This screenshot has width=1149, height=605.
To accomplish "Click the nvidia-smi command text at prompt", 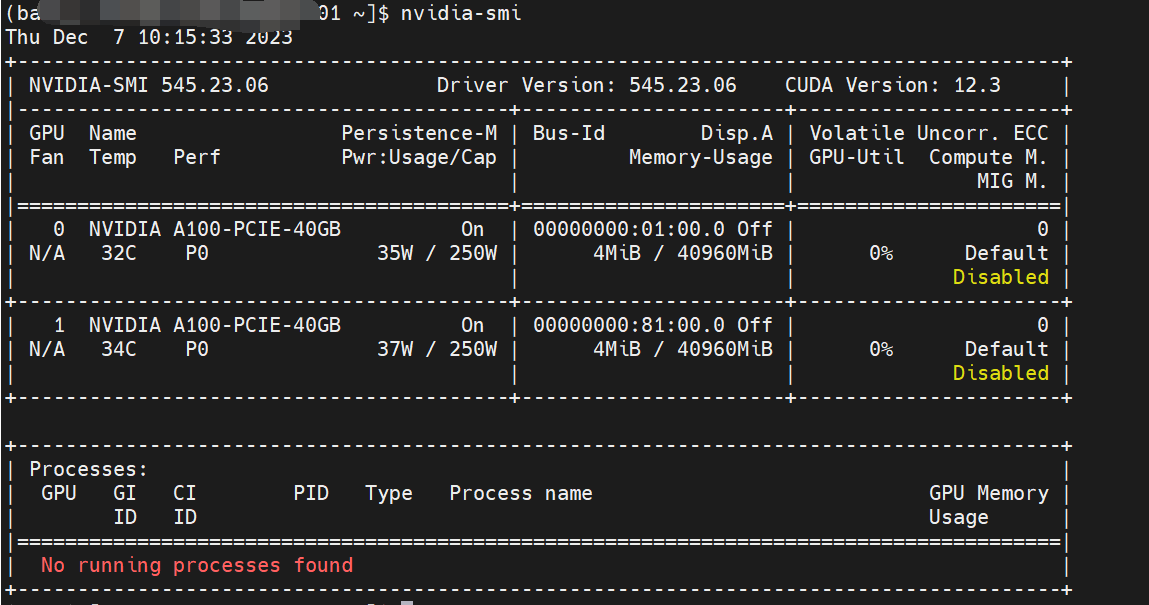I will coord(461,13).
